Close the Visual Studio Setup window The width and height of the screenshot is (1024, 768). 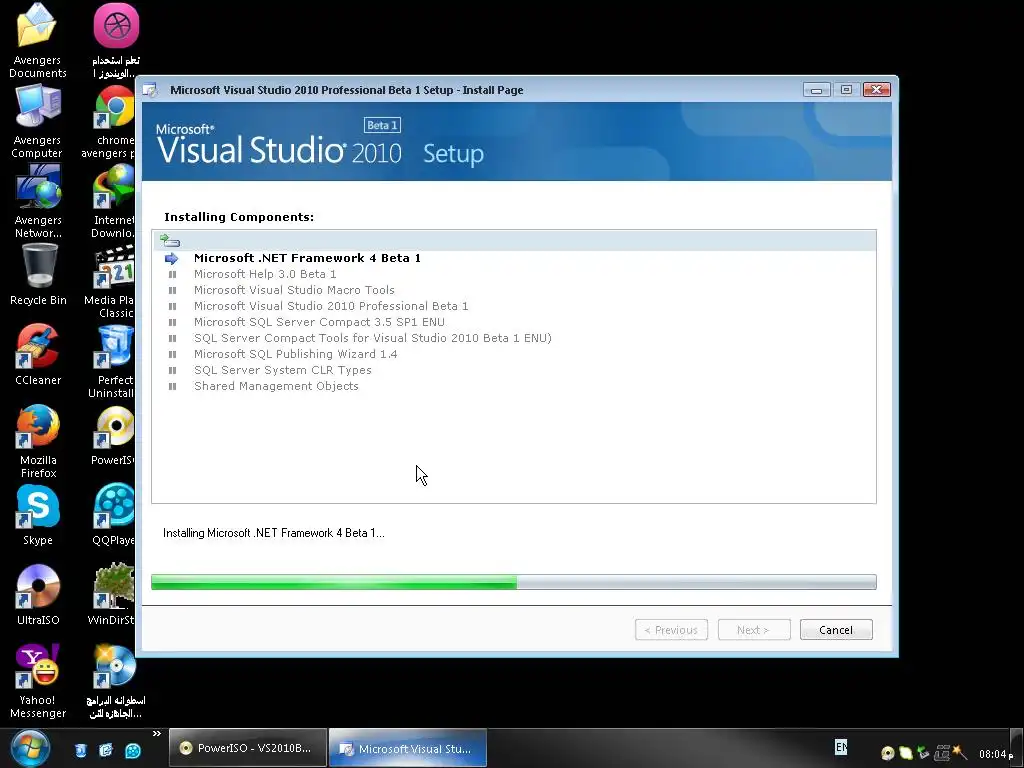coord(876,89)
